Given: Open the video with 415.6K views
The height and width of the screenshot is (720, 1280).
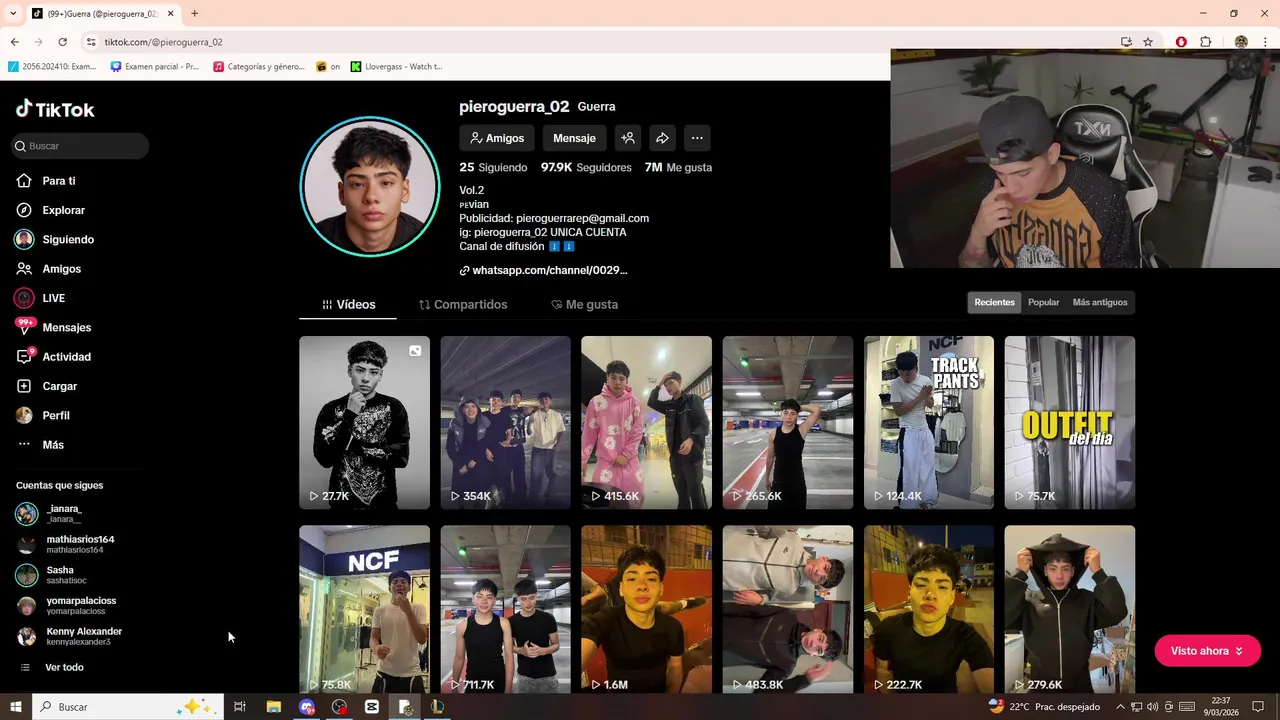Looking at the screenshot, I should tap(646, 422).
